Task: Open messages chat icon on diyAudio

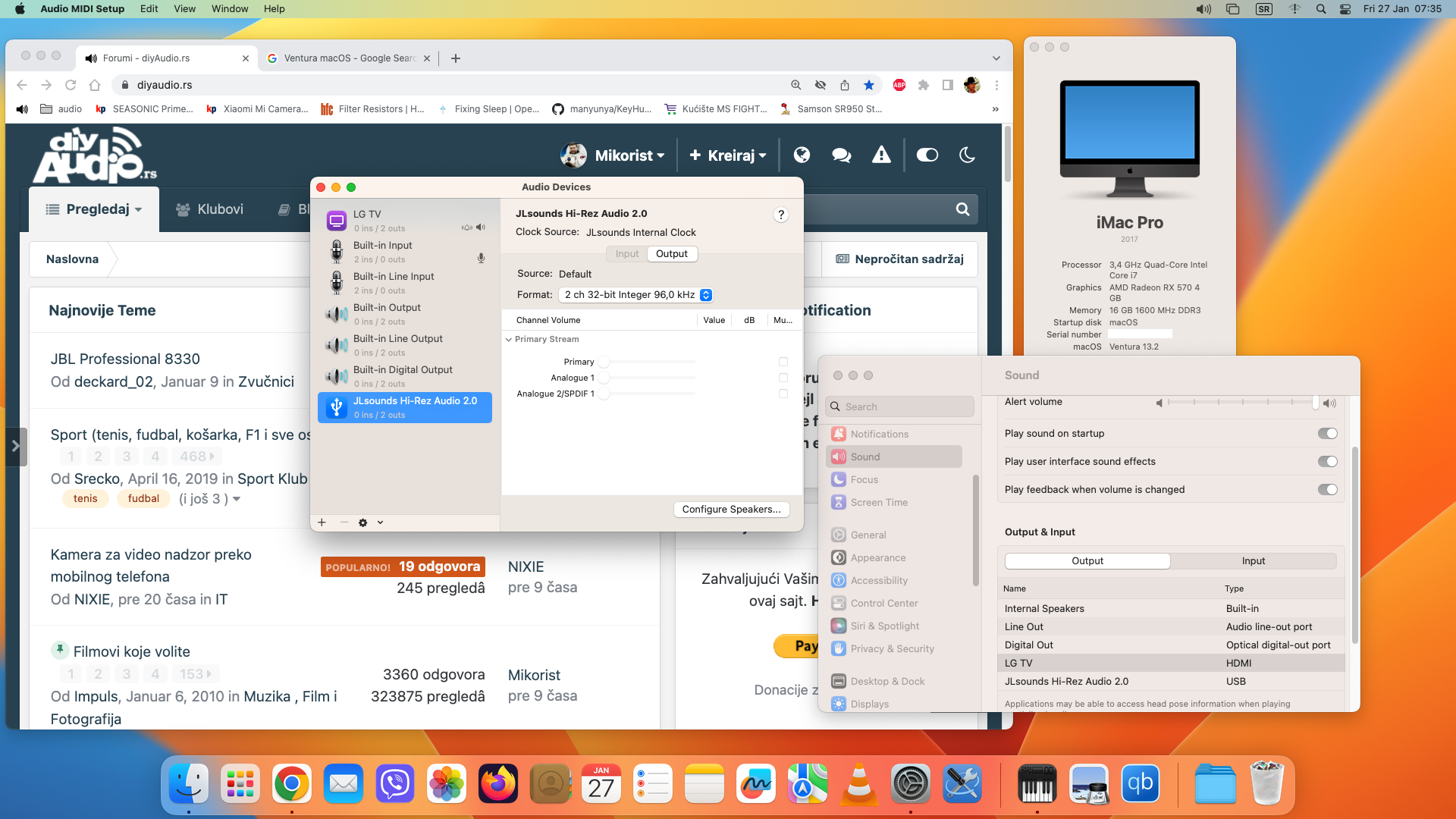Action: (x=841, y=155)
